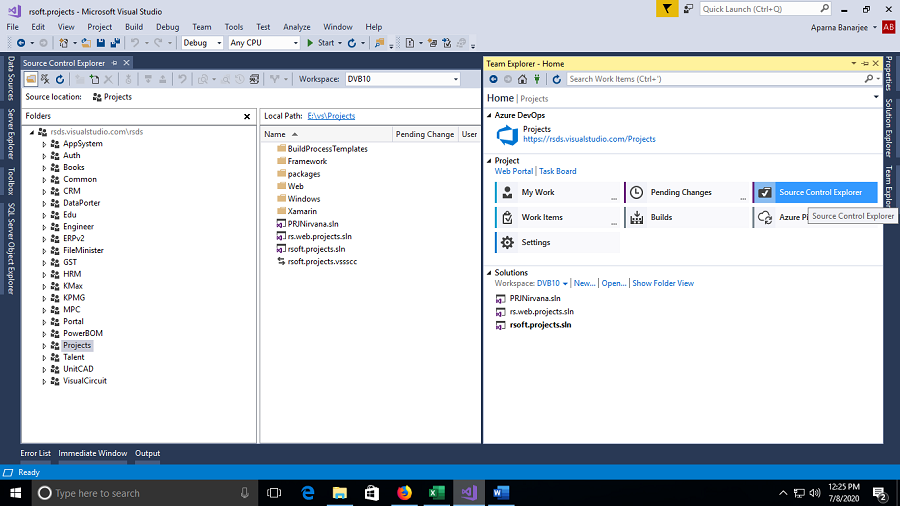Open the Azure DevOps Projects URL link

[589, 139]
